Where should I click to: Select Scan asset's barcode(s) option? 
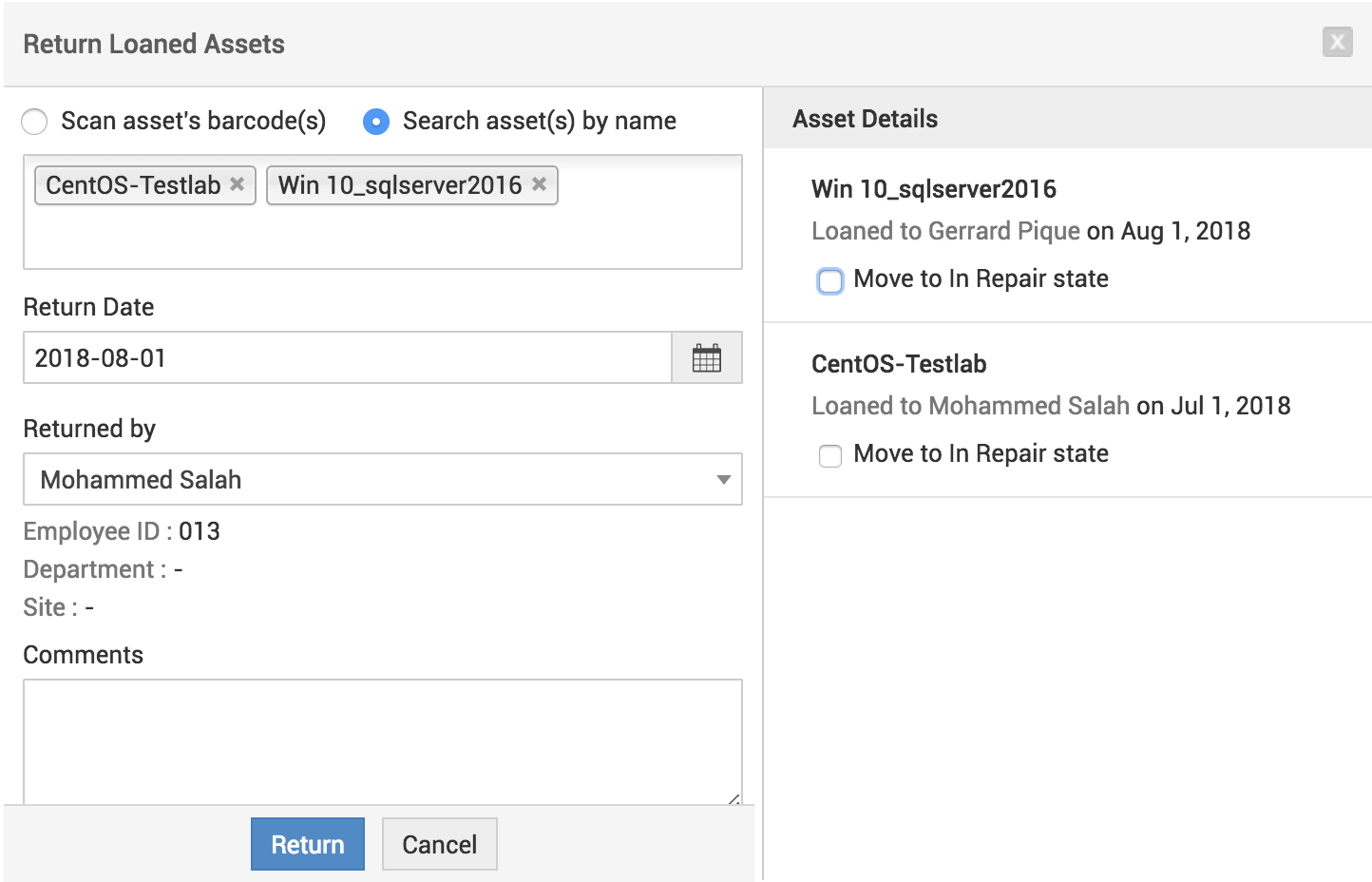[x=35, y=122]
